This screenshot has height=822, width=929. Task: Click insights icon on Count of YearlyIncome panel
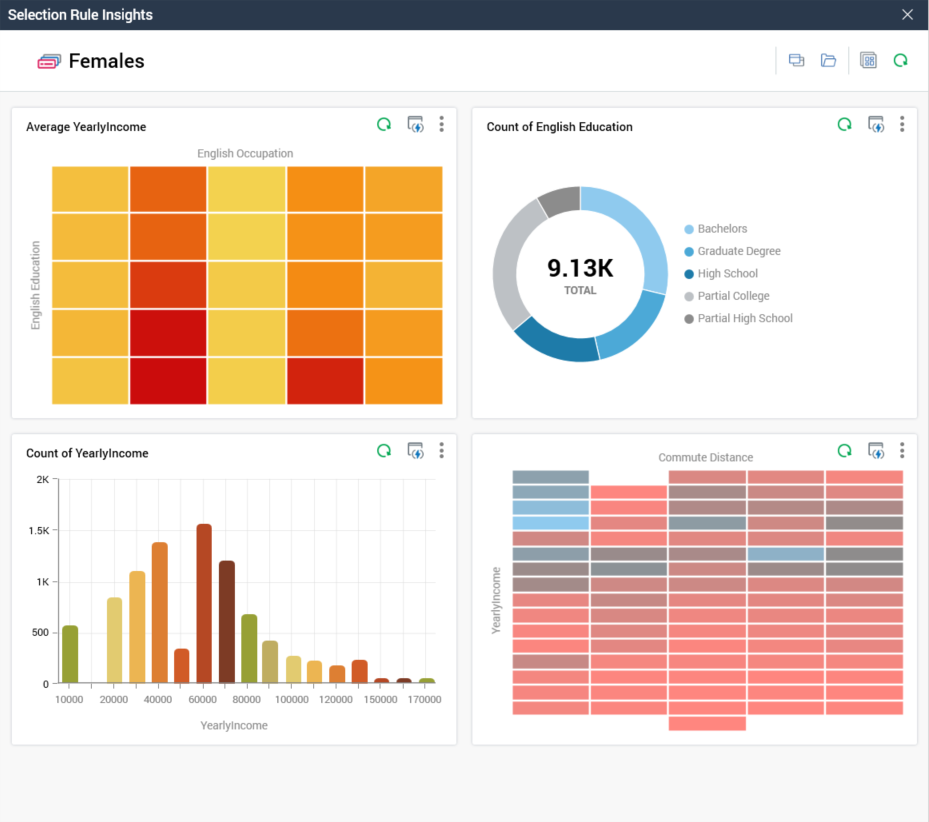pyautogui.click(x=415, y=451)
